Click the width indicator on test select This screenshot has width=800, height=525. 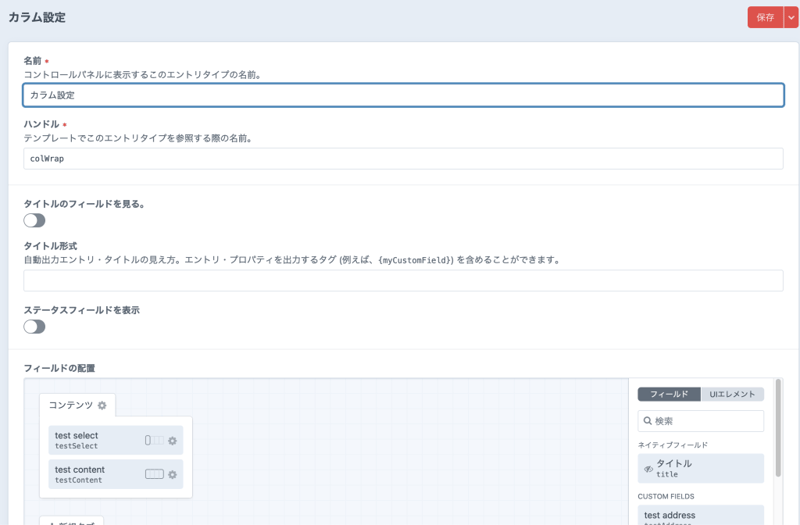tap(154, 441)
